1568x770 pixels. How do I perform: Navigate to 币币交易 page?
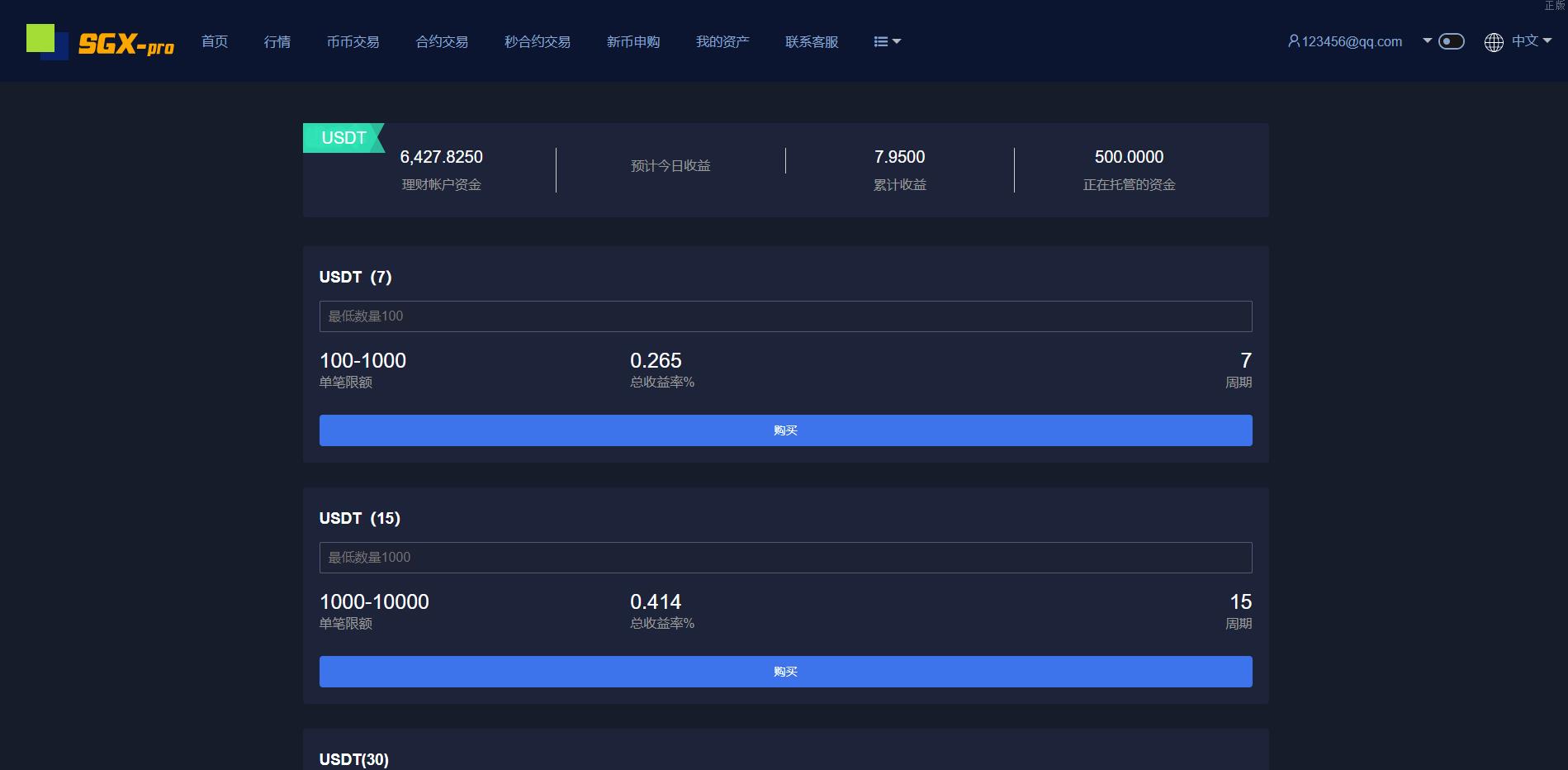[353, 41]
